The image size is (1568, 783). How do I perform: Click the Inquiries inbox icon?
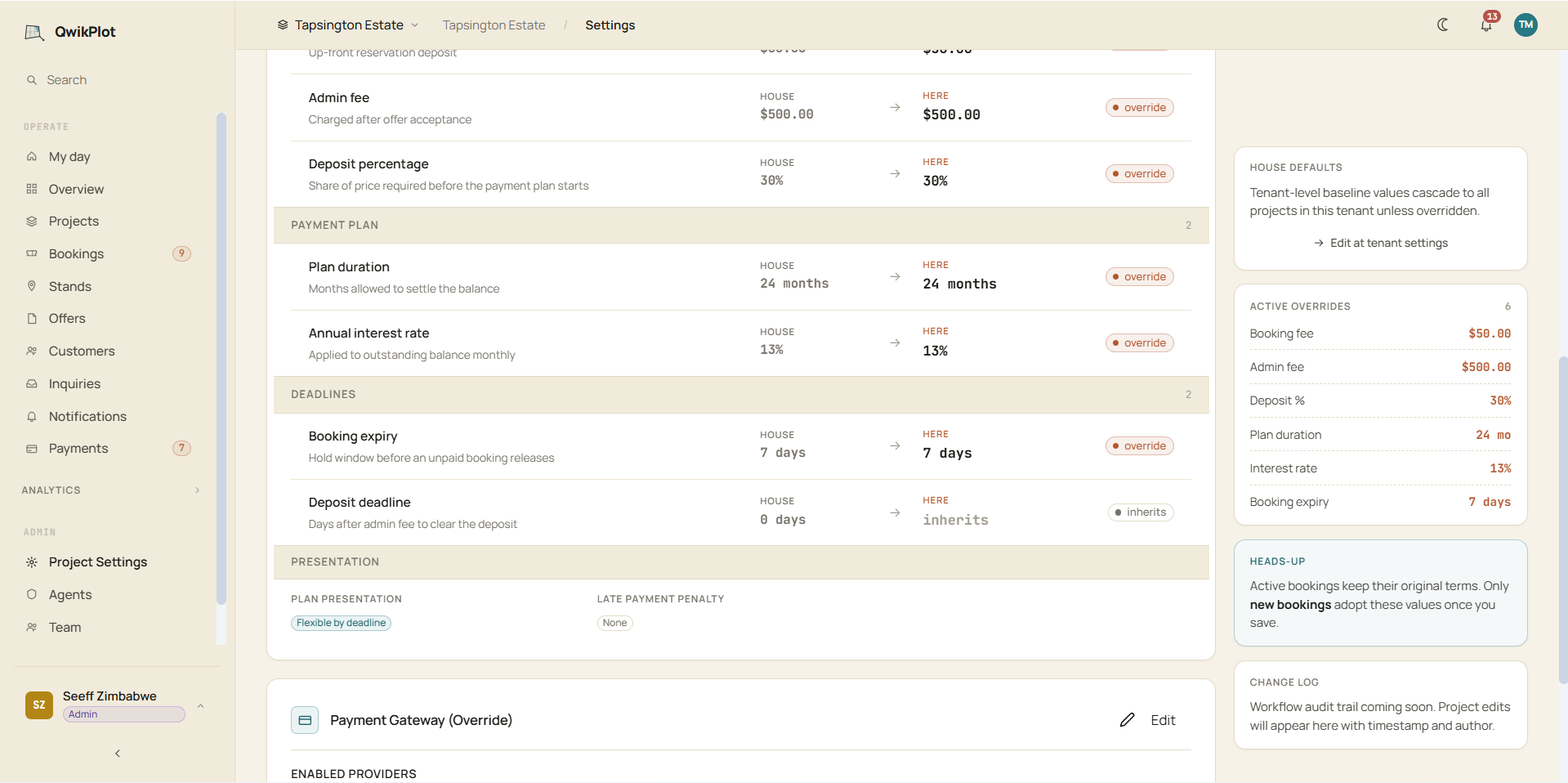coord(32,383)
